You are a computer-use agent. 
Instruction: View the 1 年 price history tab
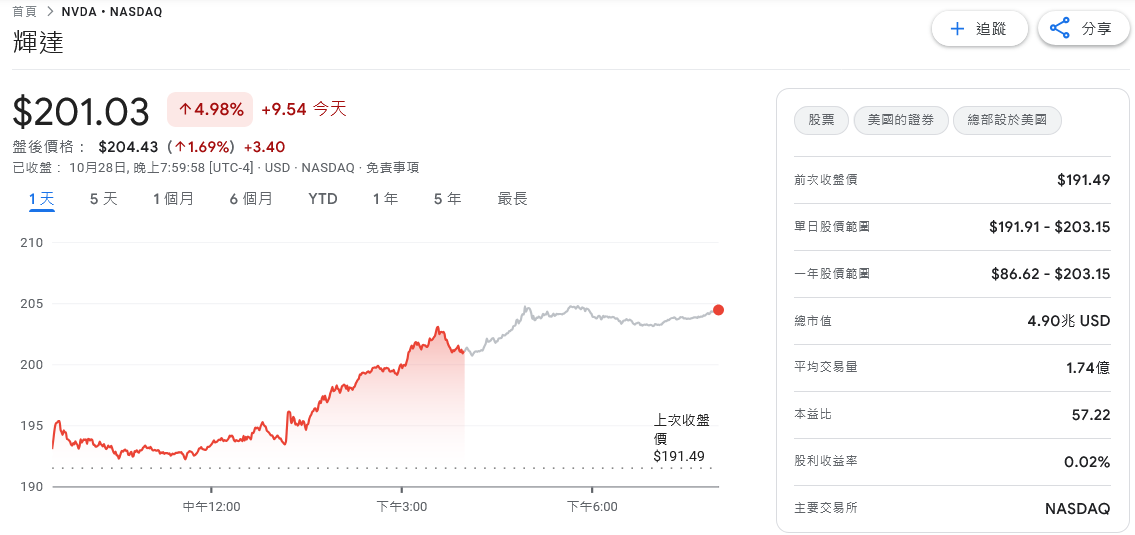tap(385, 199)
